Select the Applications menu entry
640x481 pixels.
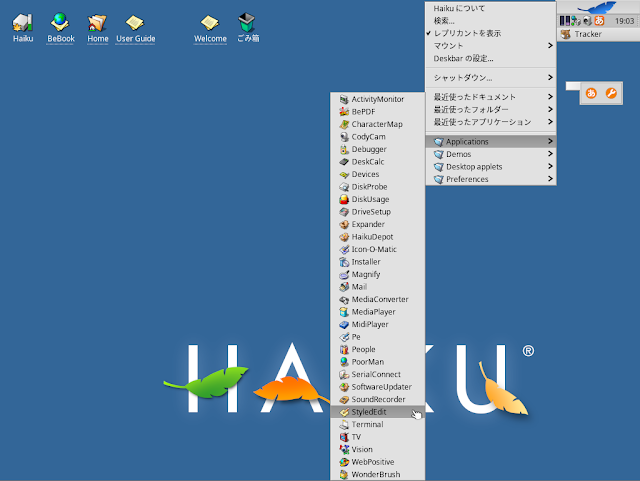click(491, 142)
